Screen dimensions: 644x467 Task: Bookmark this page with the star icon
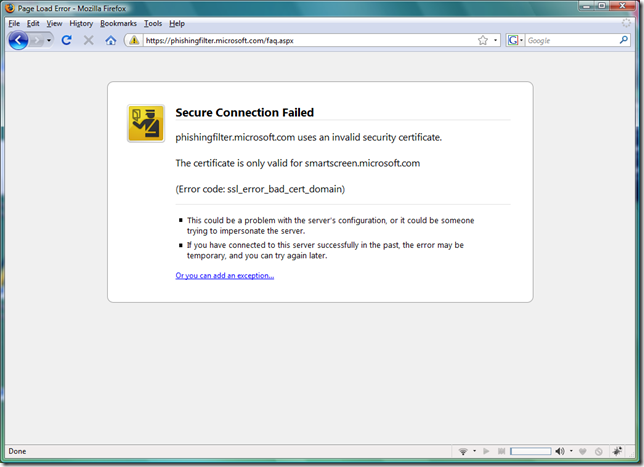coord(483,40)
